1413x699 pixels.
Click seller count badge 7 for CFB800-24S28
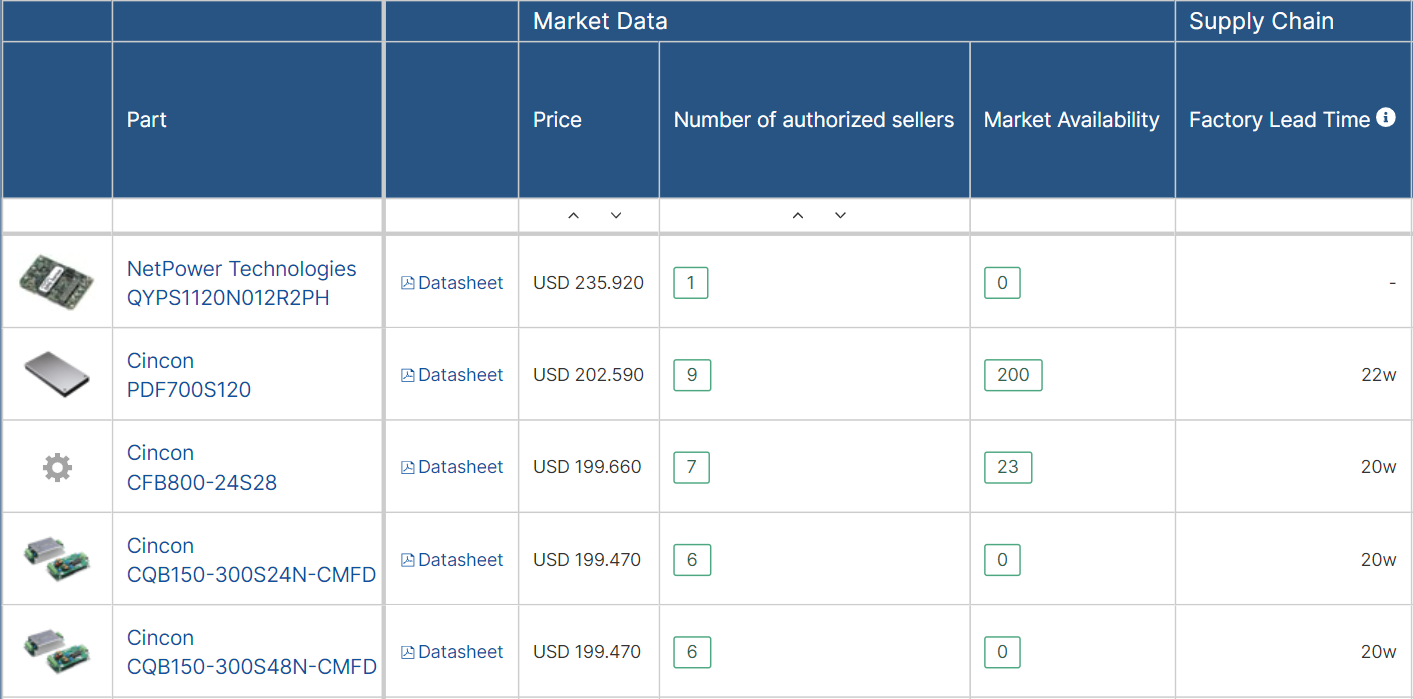(x=691, y=467)
